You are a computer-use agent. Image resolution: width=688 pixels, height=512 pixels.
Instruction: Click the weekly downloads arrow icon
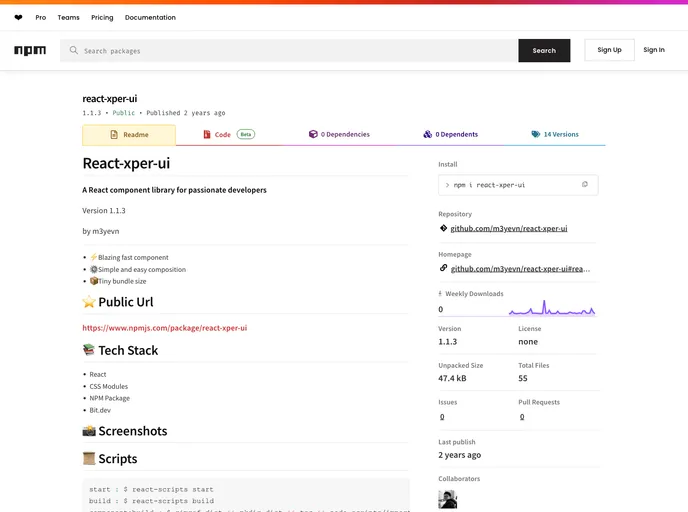point(440,294)
